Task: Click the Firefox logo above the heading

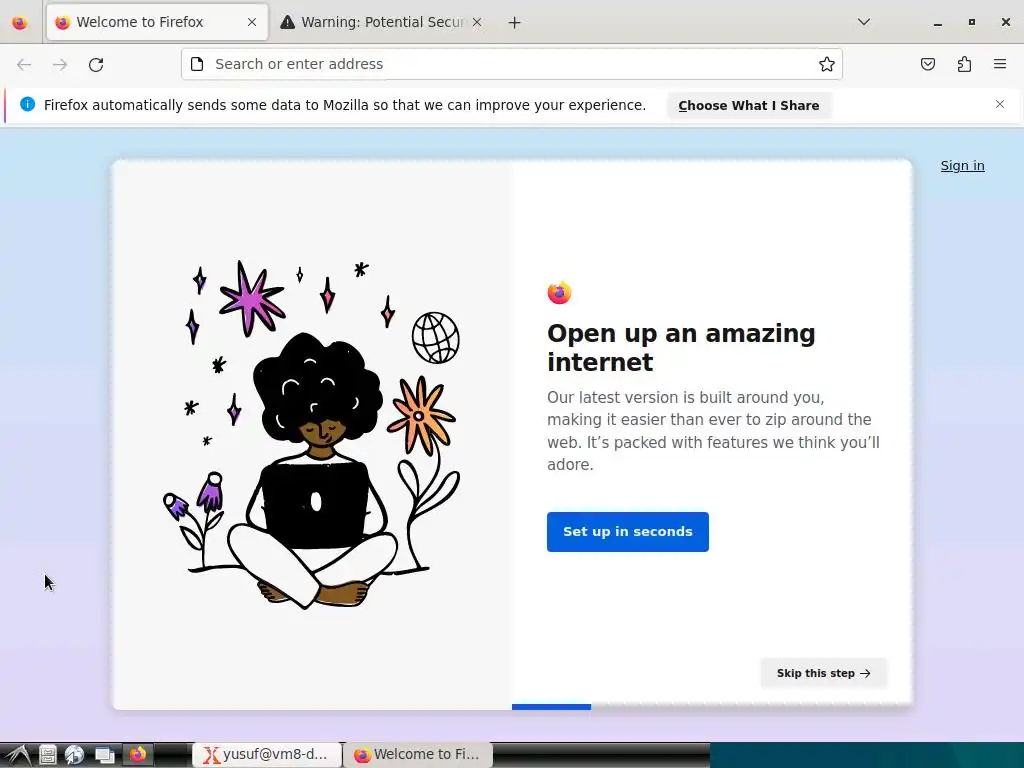Action: (x=560, y=293)
